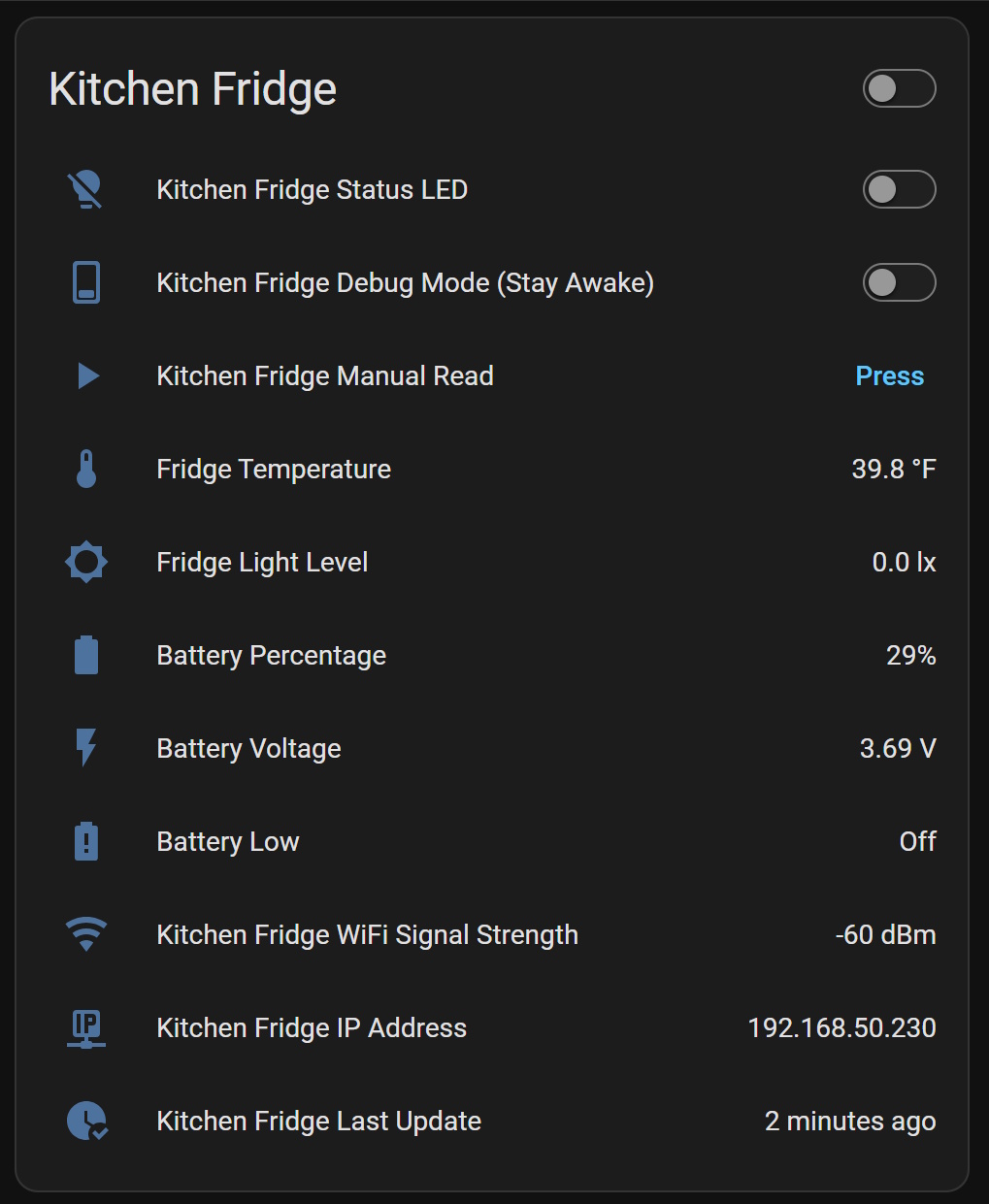Open the Kitchen Fridge Last Update label
The width and height of the screenshot is (989, 1204).
[319, 1121]
